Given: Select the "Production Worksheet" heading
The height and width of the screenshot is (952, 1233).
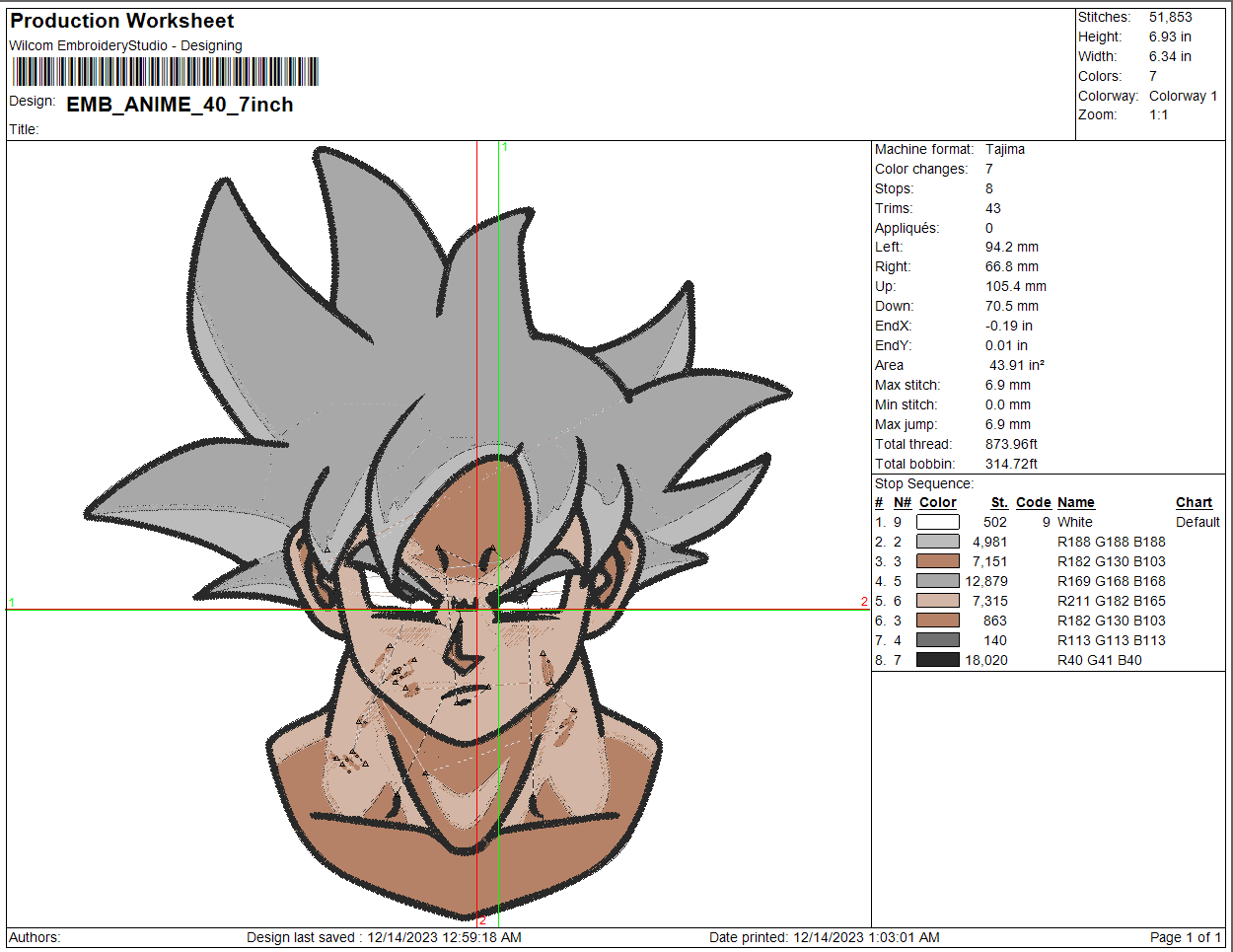Looking at the screenshot, I should (x=122, y=21).
